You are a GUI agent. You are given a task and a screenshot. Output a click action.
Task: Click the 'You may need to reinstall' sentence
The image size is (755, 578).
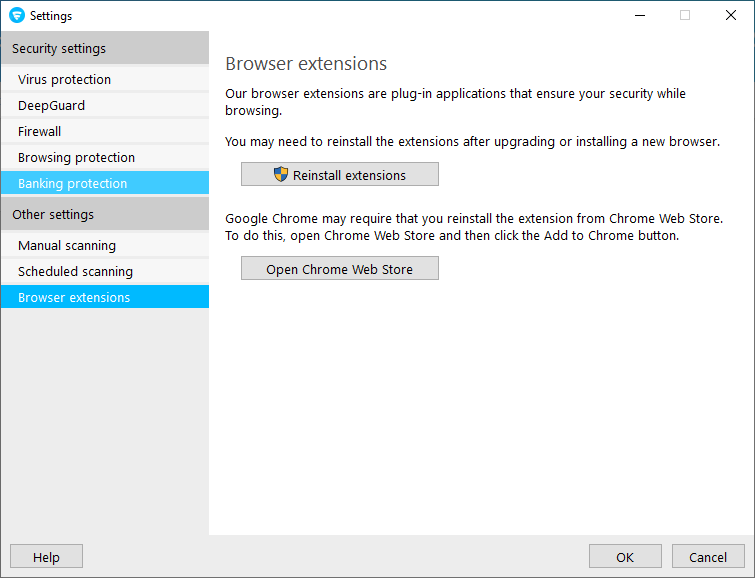(472, 142)
